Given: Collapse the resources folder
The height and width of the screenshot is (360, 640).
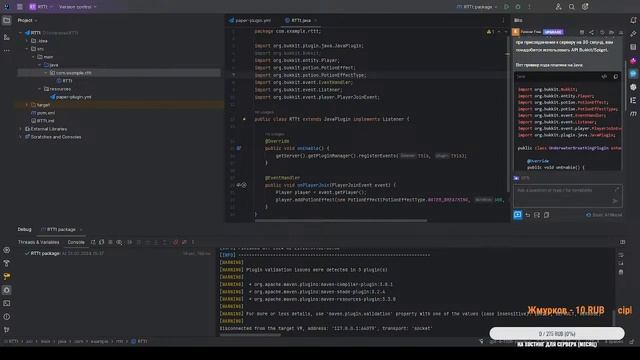Looking at the screenshot, I should [40, 89].
